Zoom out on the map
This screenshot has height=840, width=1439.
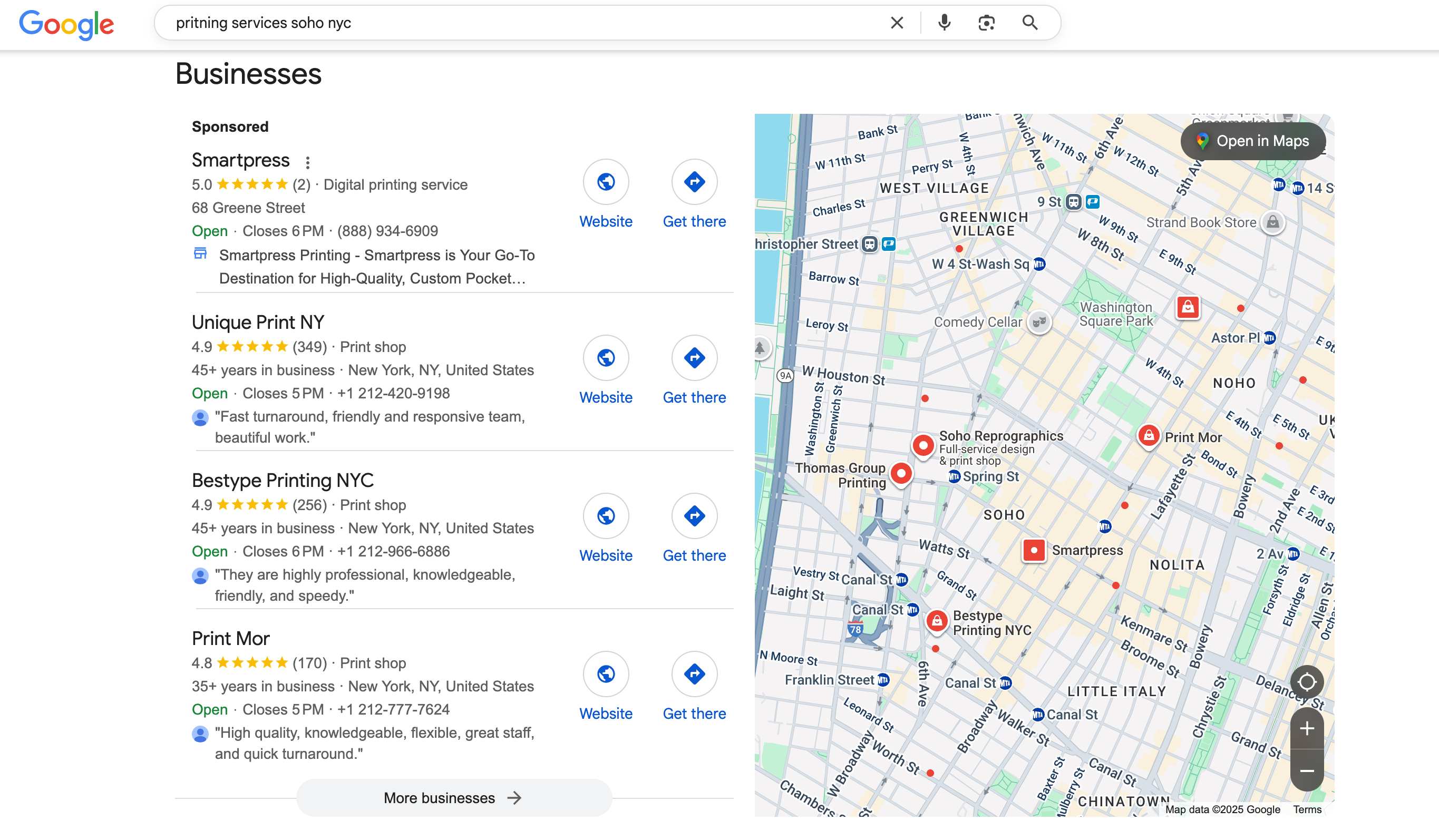pos(1307,771)
